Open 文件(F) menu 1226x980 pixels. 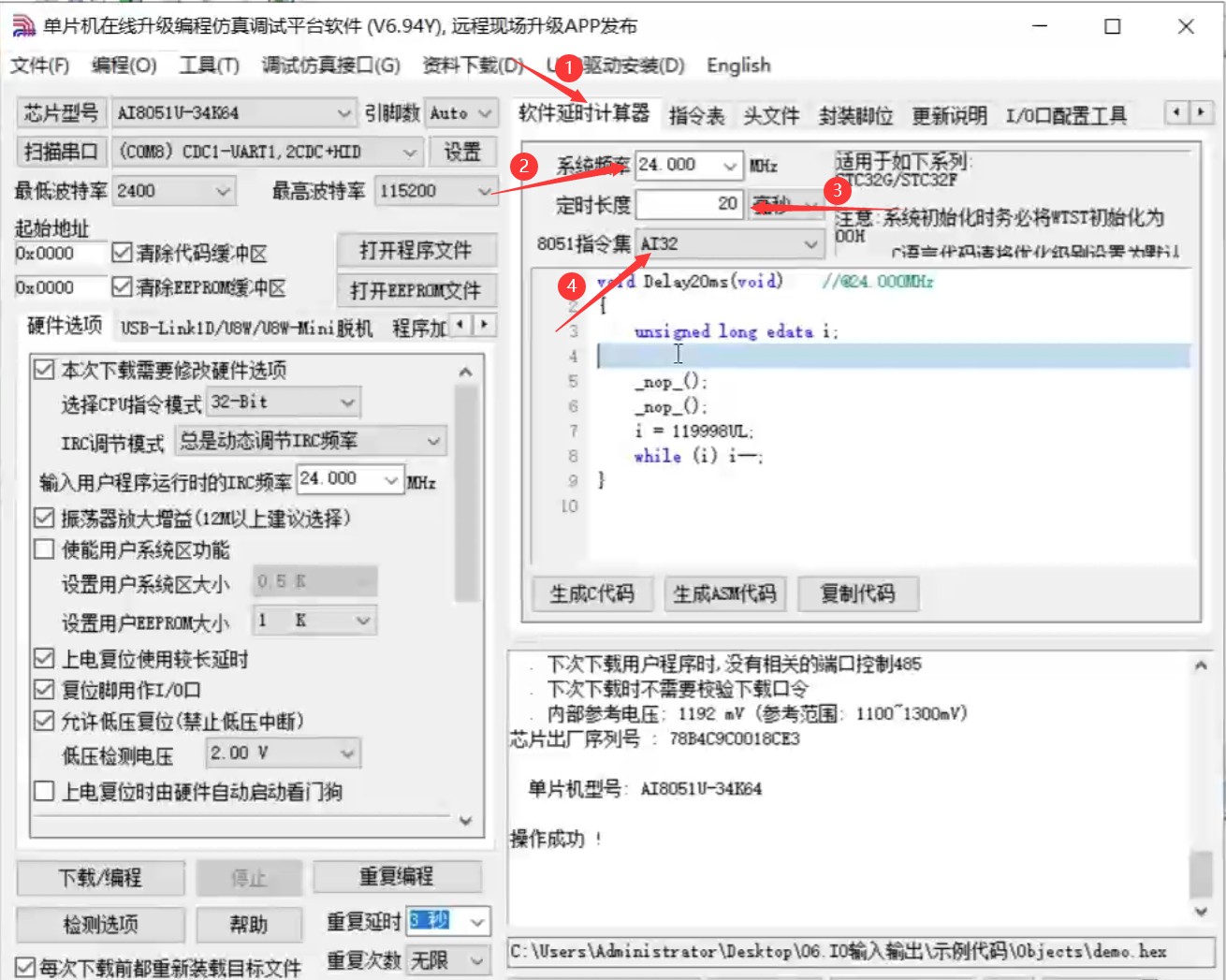point(40,66)
